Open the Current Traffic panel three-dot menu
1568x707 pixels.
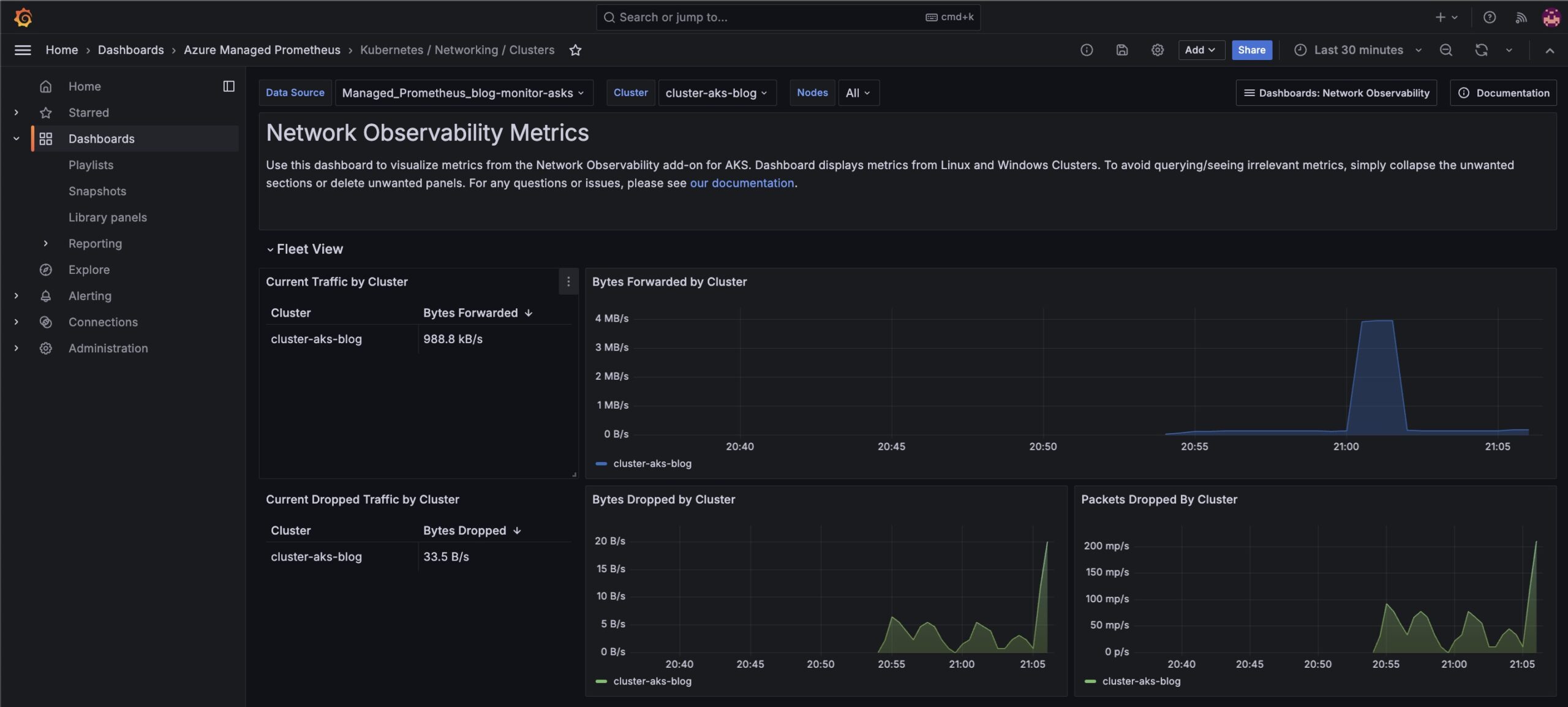pos(568,281)
